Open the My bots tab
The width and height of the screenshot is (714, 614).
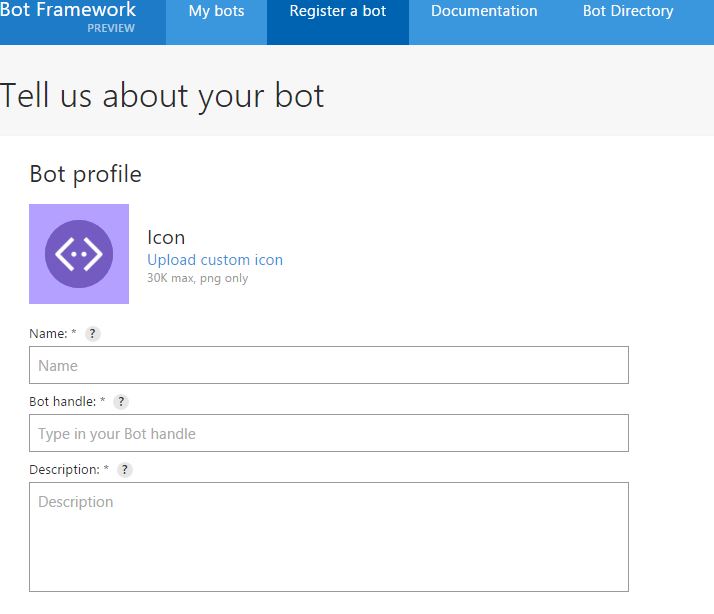click(x=216, y=22)
